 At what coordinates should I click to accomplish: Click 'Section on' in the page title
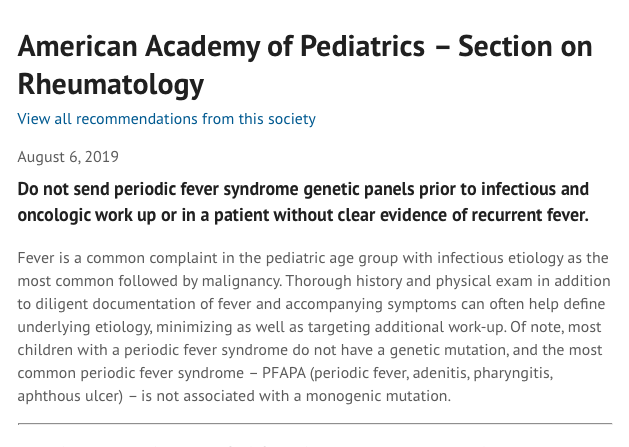(525, 47)
